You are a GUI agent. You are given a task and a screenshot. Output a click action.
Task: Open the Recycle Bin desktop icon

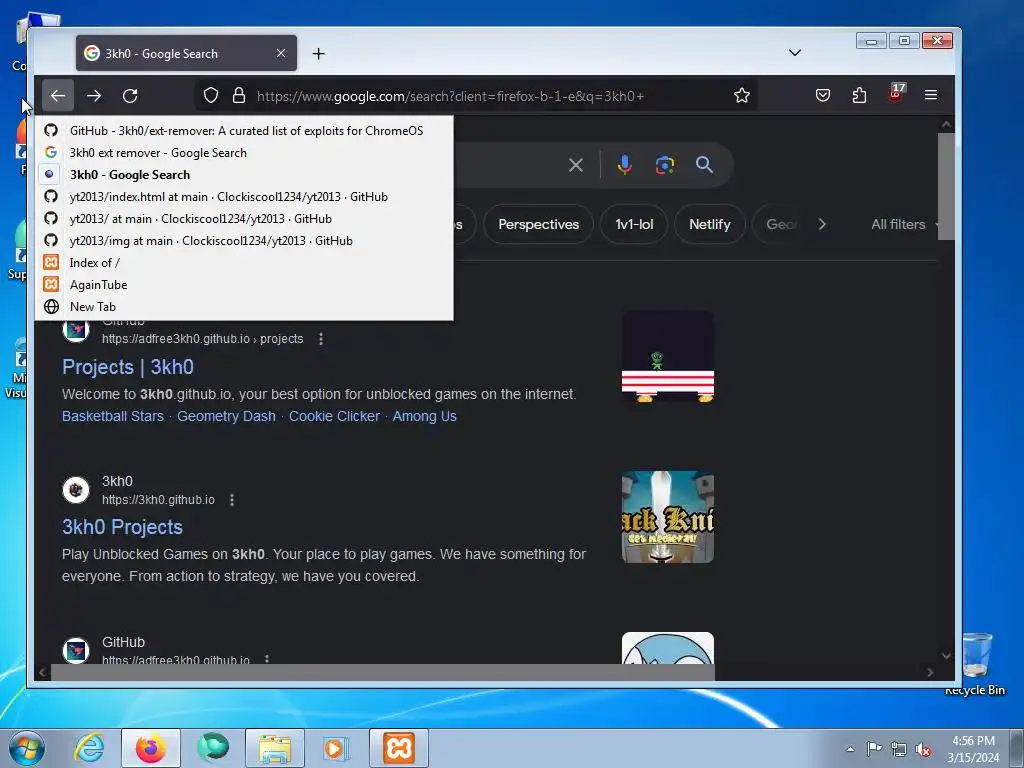tap(976, 665)
